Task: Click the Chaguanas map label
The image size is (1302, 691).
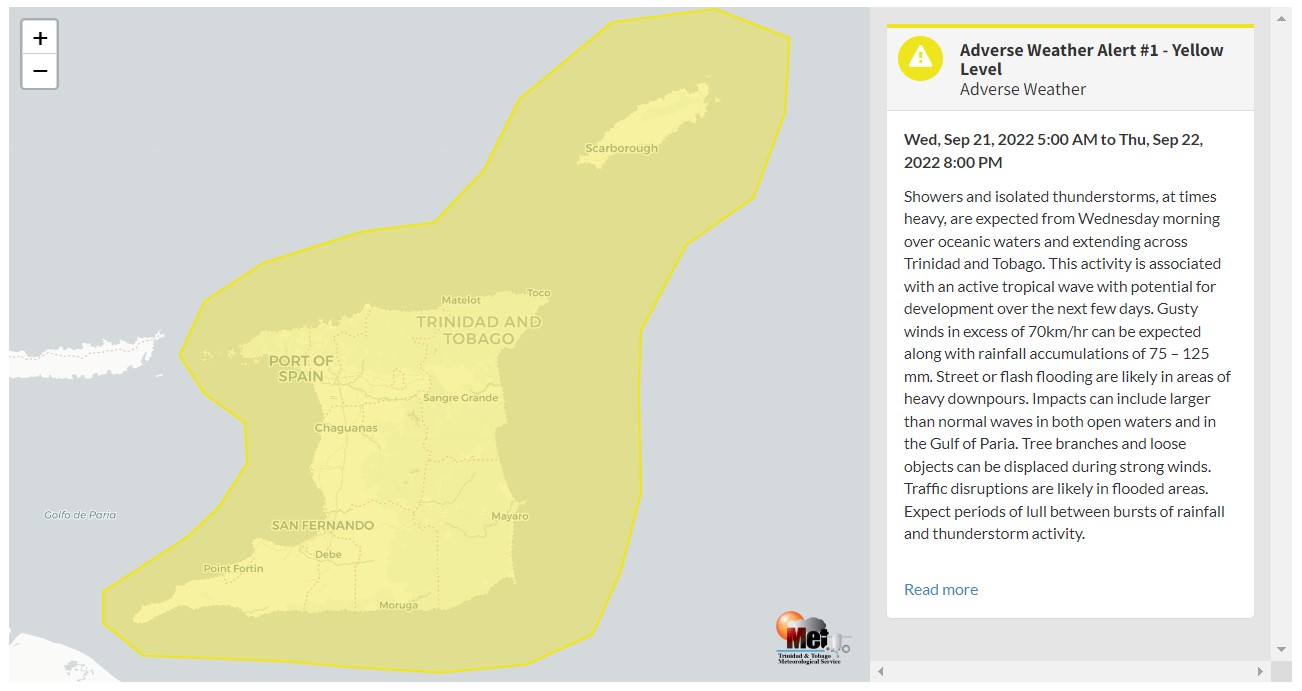Action: (346, 428)
